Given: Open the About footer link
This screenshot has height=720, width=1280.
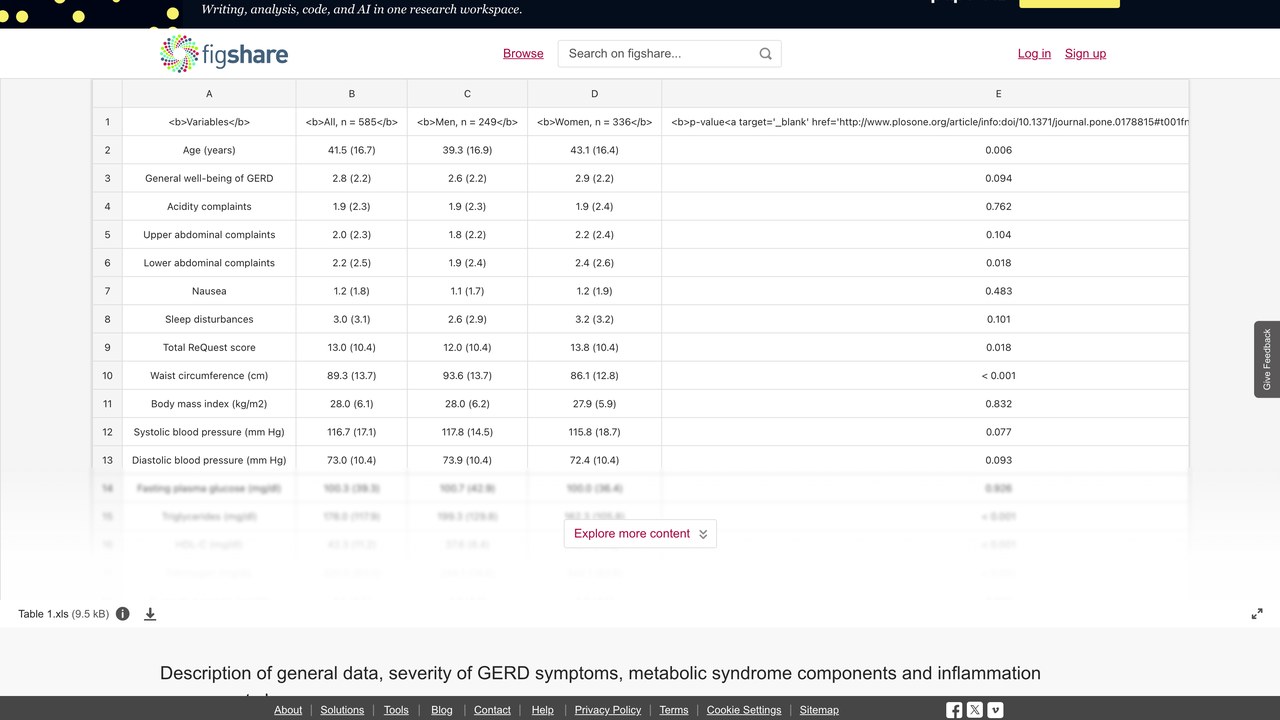Looking at the screenshot, I should (x=288, y=710).
